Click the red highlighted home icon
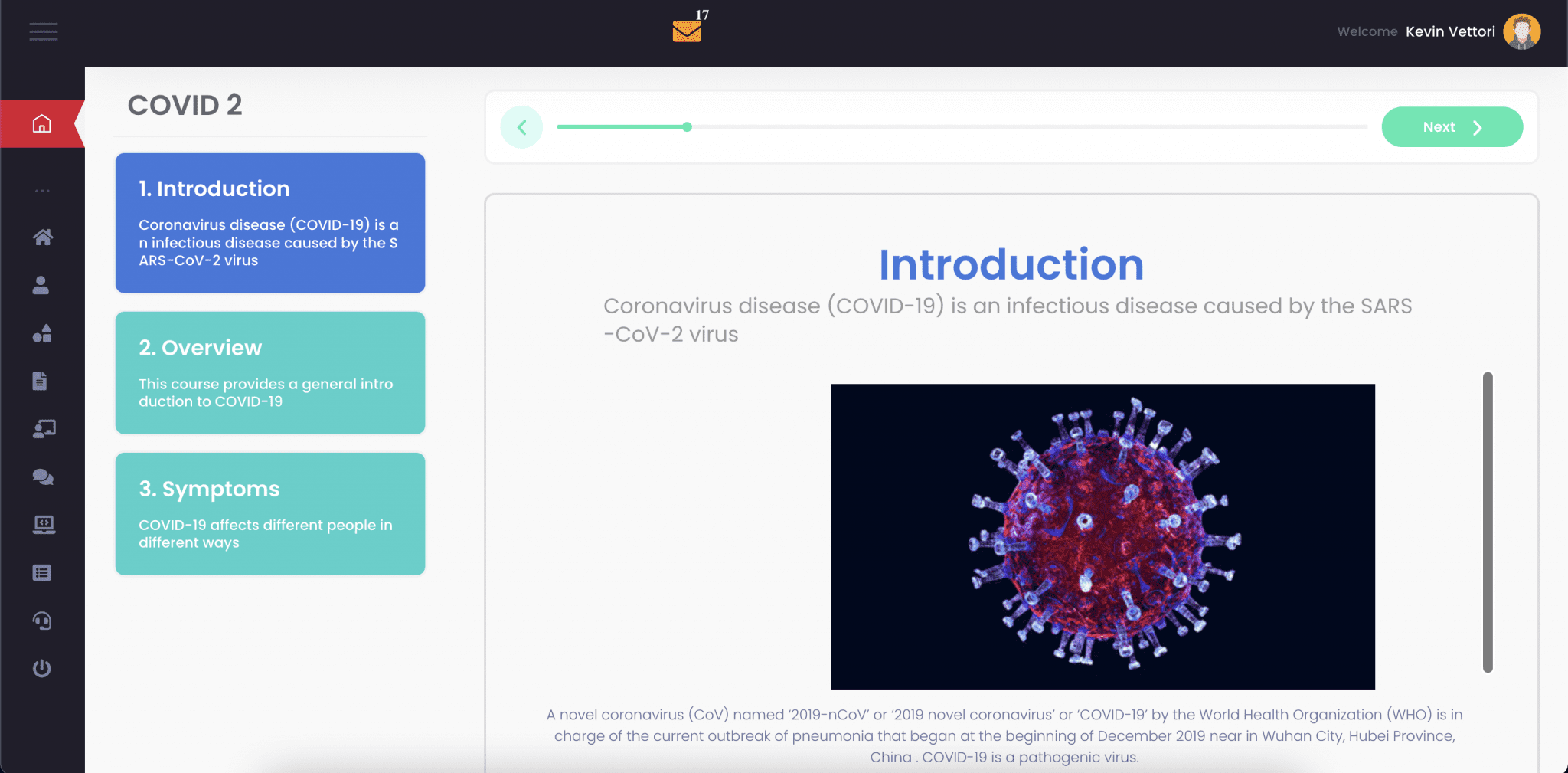The width and height of the screenshot is (1568, 773). (42, 123)
